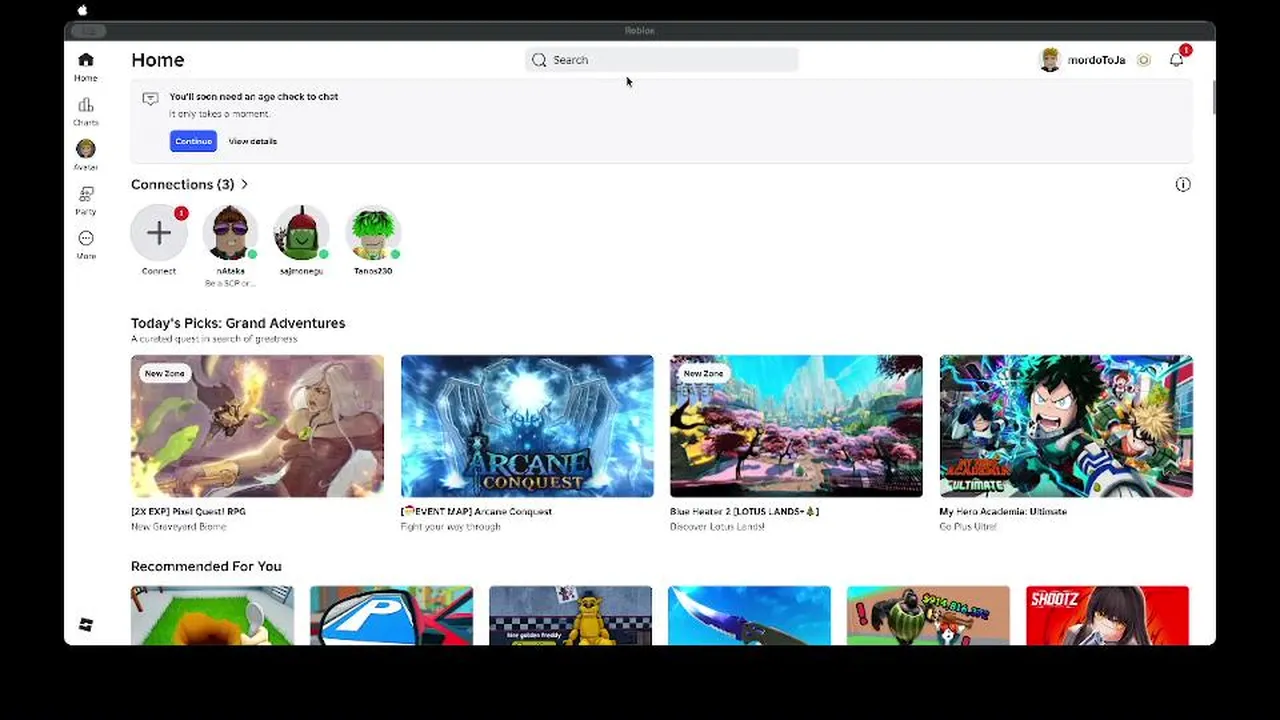The image size is (1280, 720).
Task: Open the Avatar editor in the sidebar
Action: pos(86,155)
